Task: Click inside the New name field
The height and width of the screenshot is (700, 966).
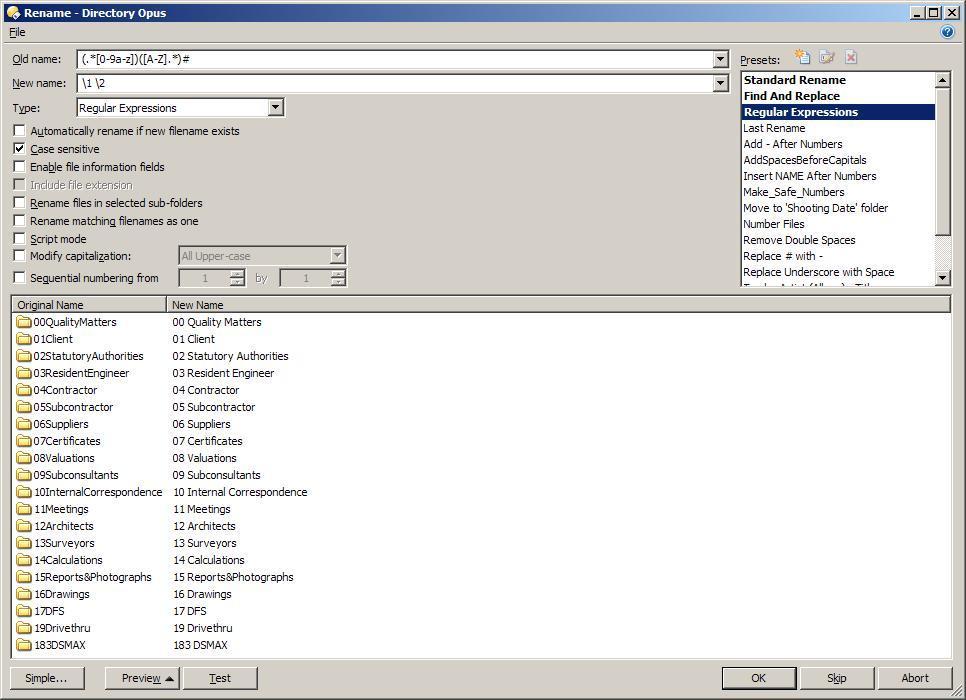Action: (x=395, y=83)
